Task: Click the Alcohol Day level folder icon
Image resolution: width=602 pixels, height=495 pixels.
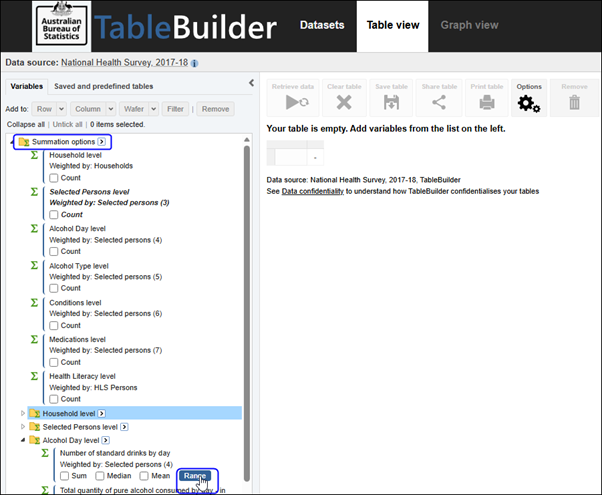Action: click(x=35, y=440)
